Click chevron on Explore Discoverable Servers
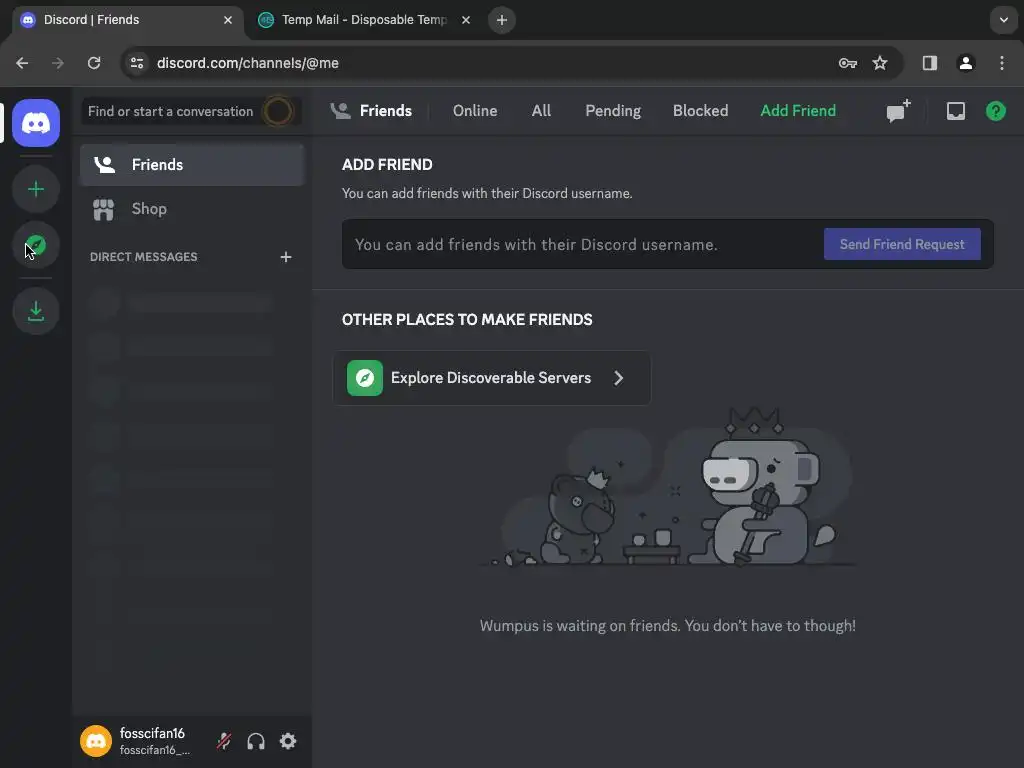Image resolution: width=1024 pixels, height=768 pixels. point(618,378)
